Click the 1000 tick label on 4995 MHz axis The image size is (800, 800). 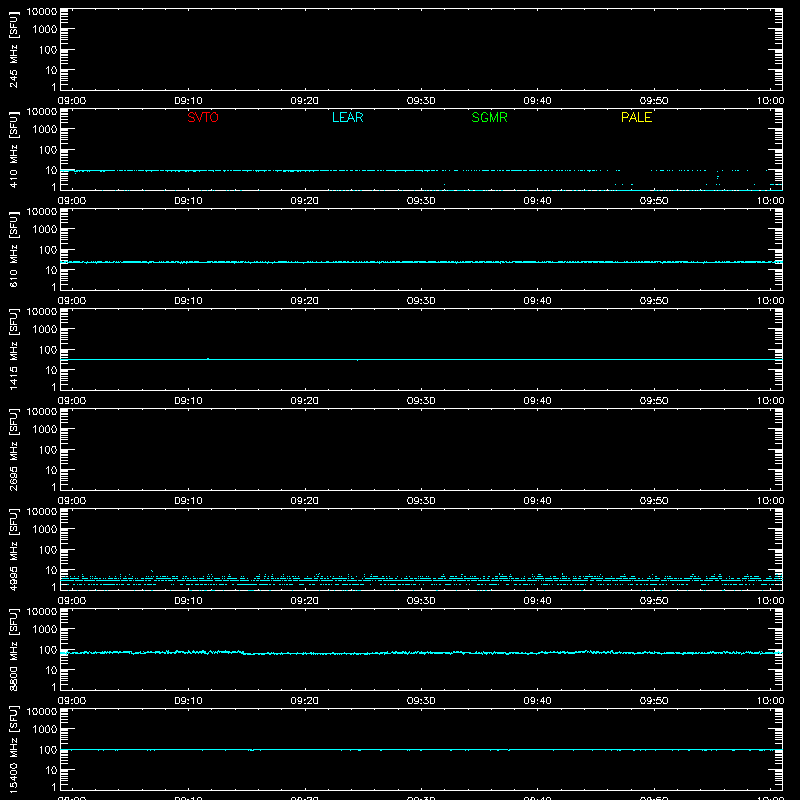pyautogui.click(x=45, y=530)
